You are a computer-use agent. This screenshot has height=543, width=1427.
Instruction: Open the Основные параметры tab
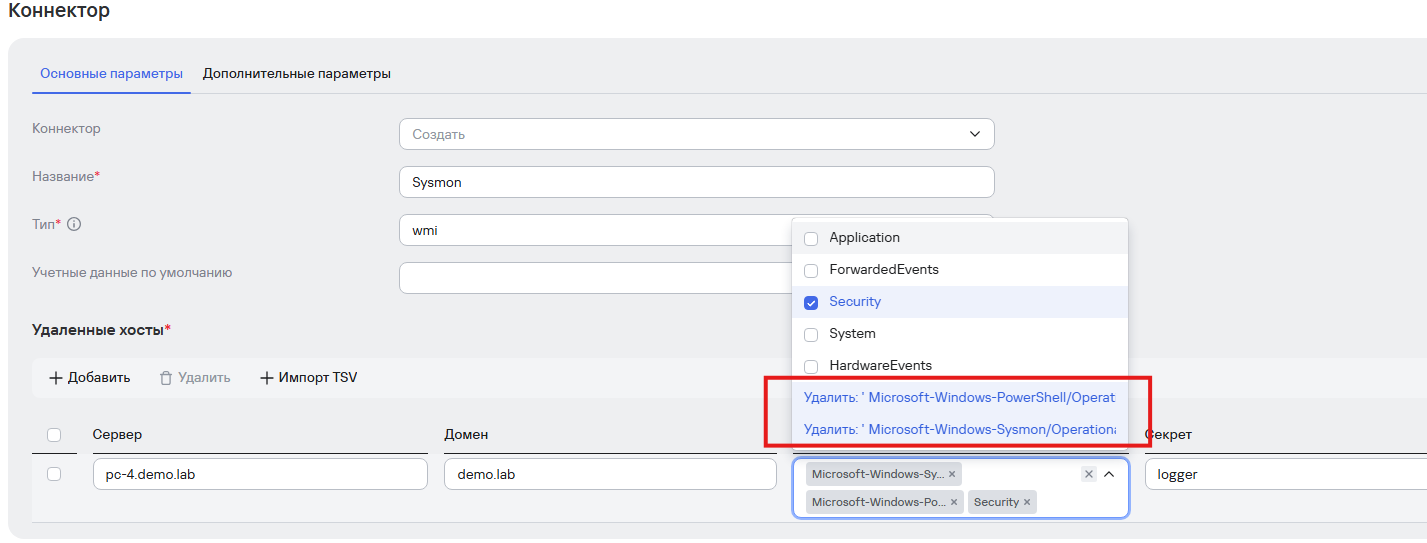[x=111, y=74]
